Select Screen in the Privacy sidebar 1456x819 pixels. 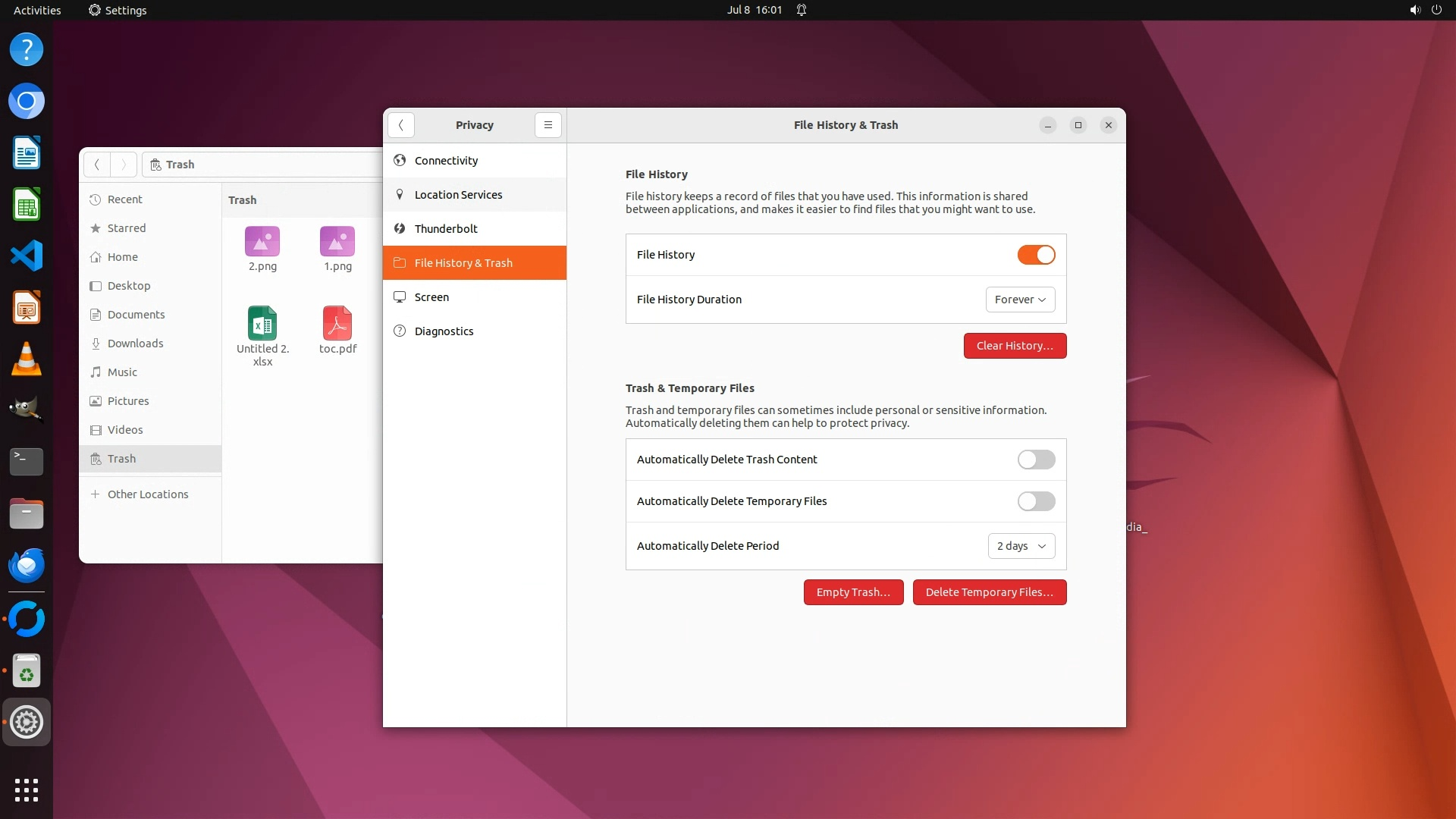431,297
